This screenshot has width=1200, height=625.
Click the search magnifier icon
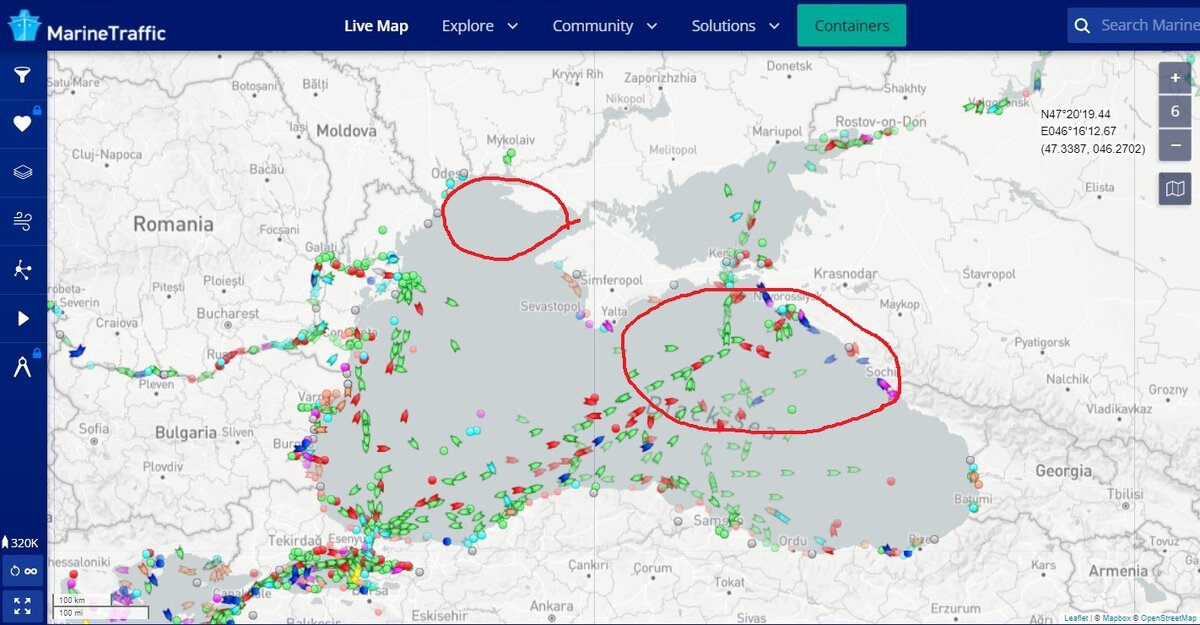tap(1082, 25)
